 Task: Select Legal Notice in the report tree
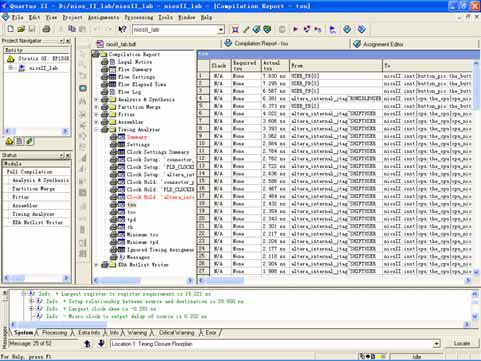click(x=135, y=62)
